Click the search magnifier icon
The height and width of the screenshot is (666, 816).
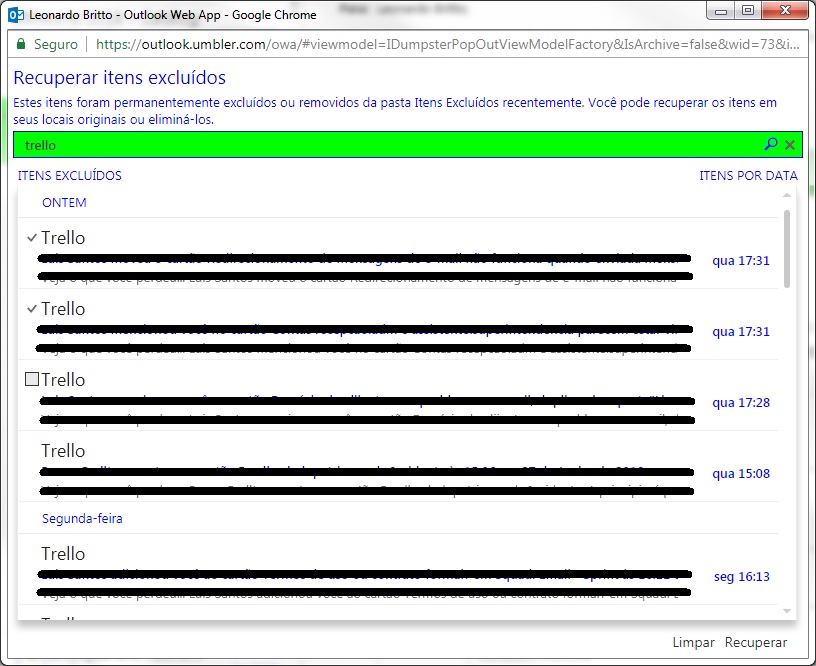(770, 145)
